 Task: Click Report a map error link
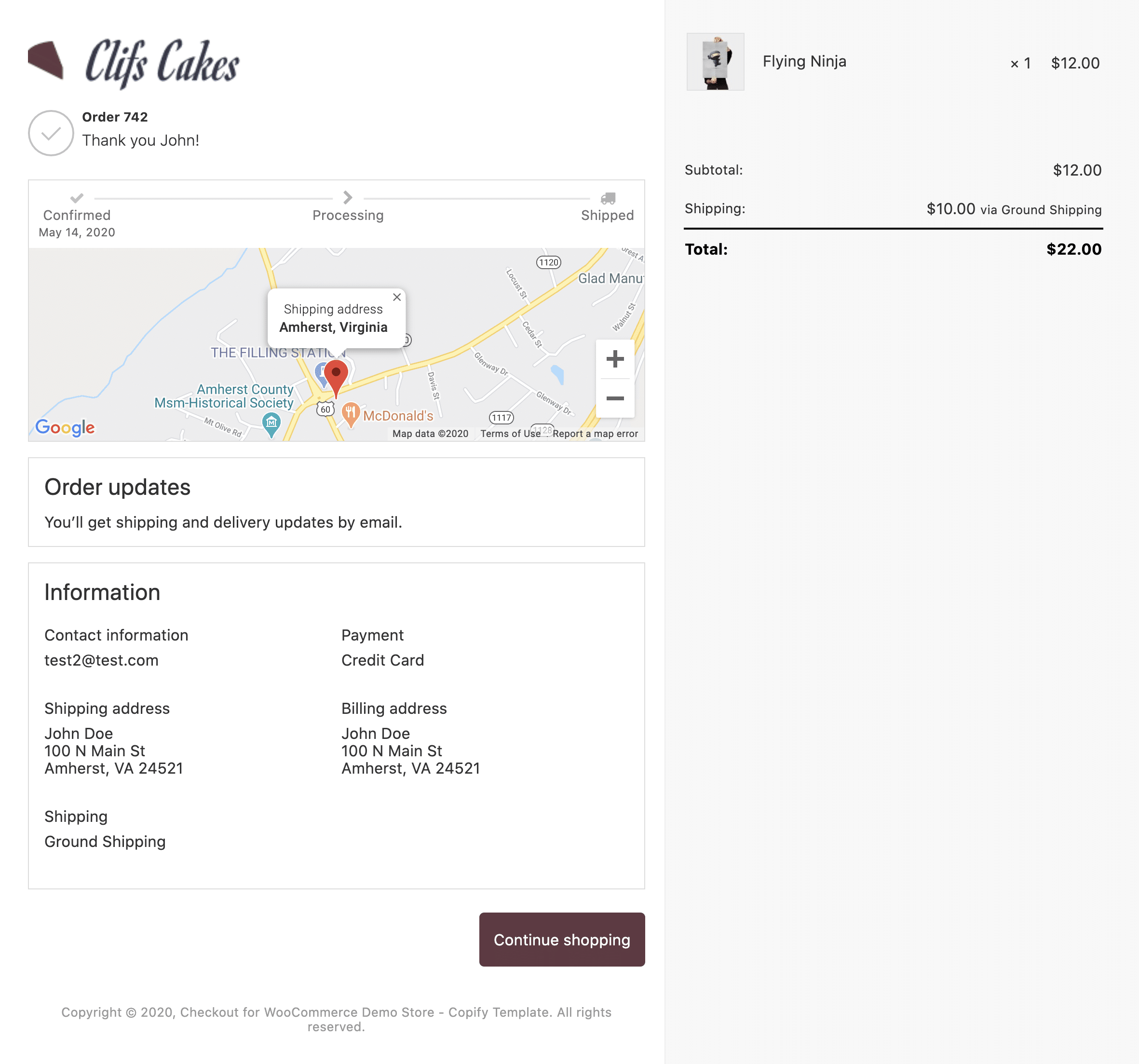[595, 434]
